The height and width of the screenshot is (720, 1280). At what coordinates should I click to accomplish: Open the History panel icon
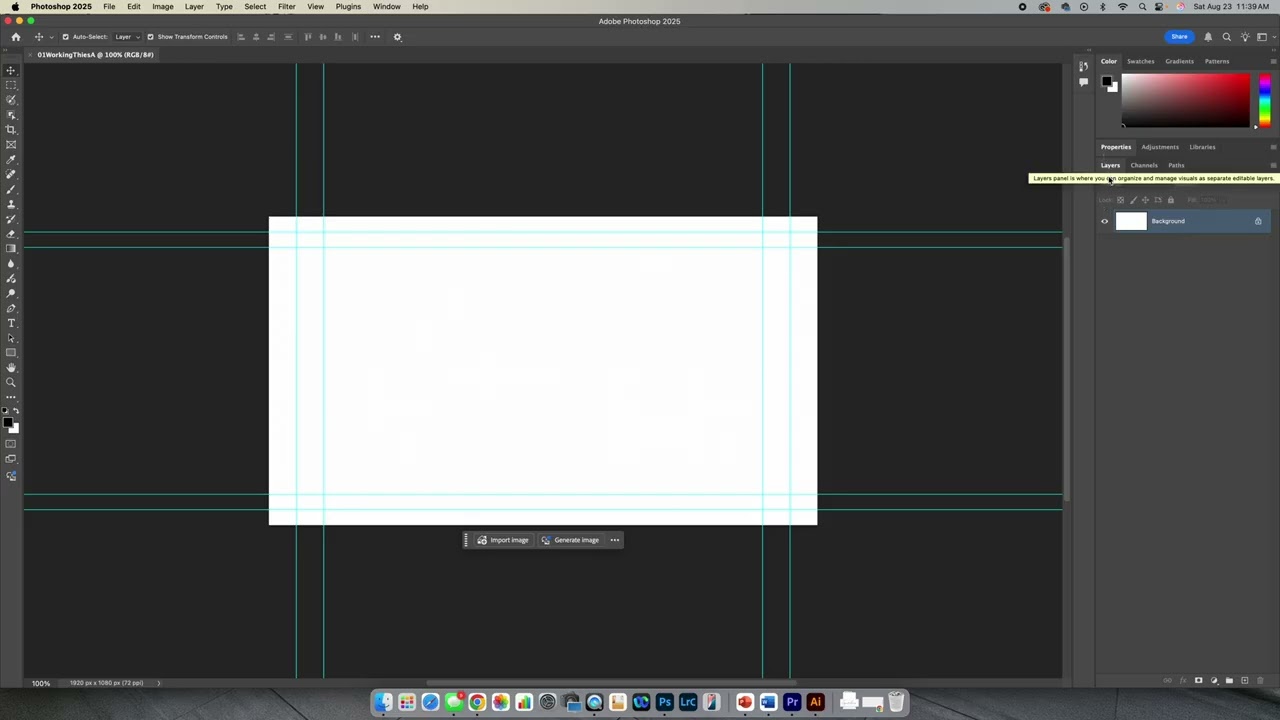[1083, 67]
